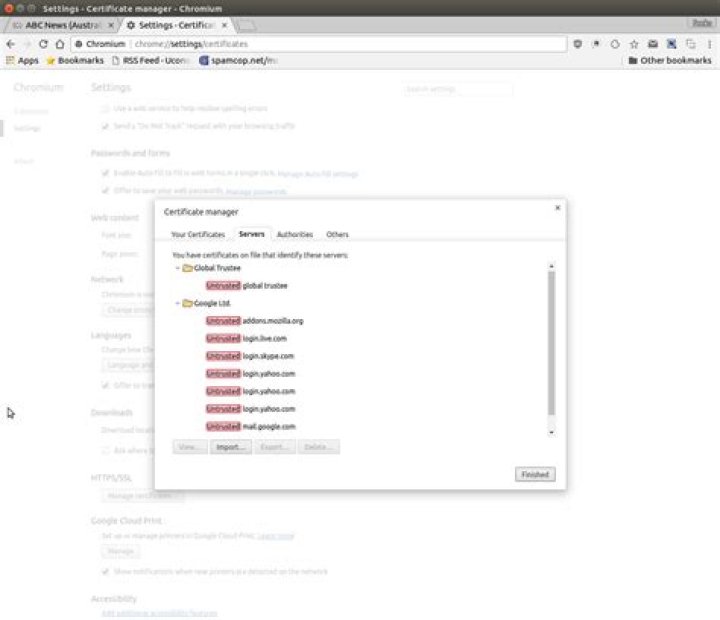Open the Cloud Print Learn more link

276,536
